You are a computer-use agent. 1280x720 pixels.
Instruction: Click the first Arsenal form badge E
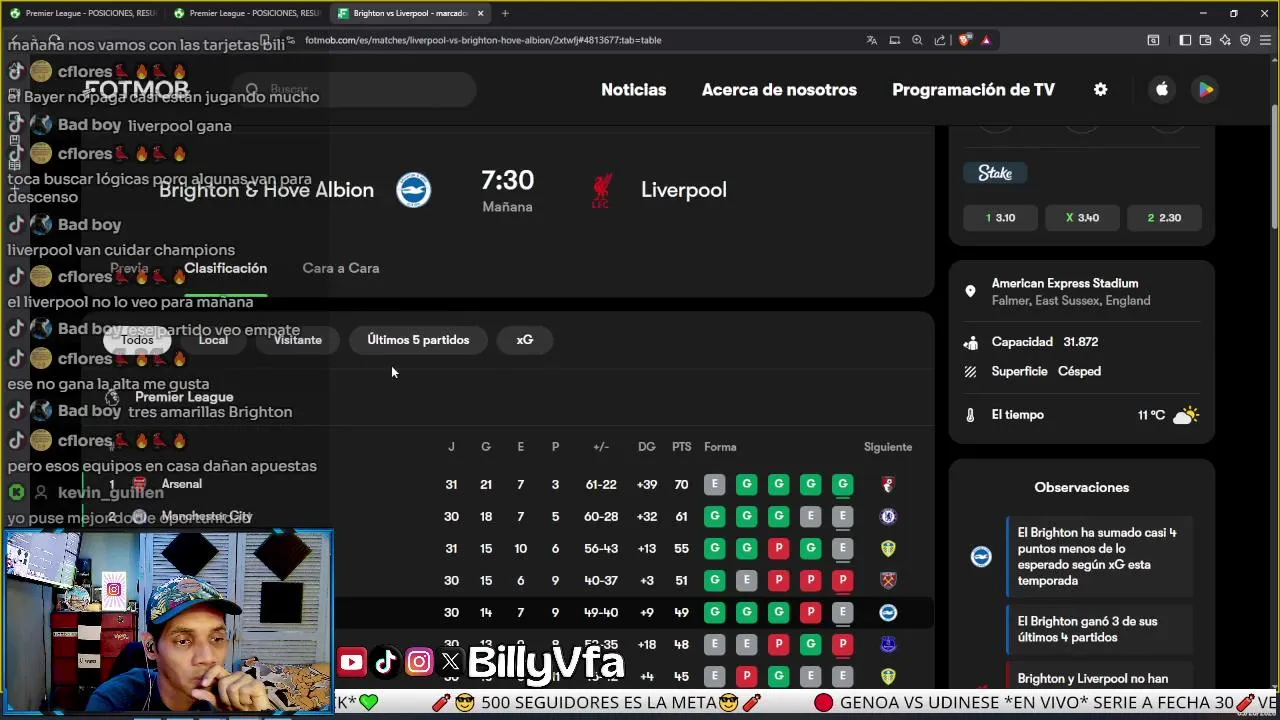point(714,484)
